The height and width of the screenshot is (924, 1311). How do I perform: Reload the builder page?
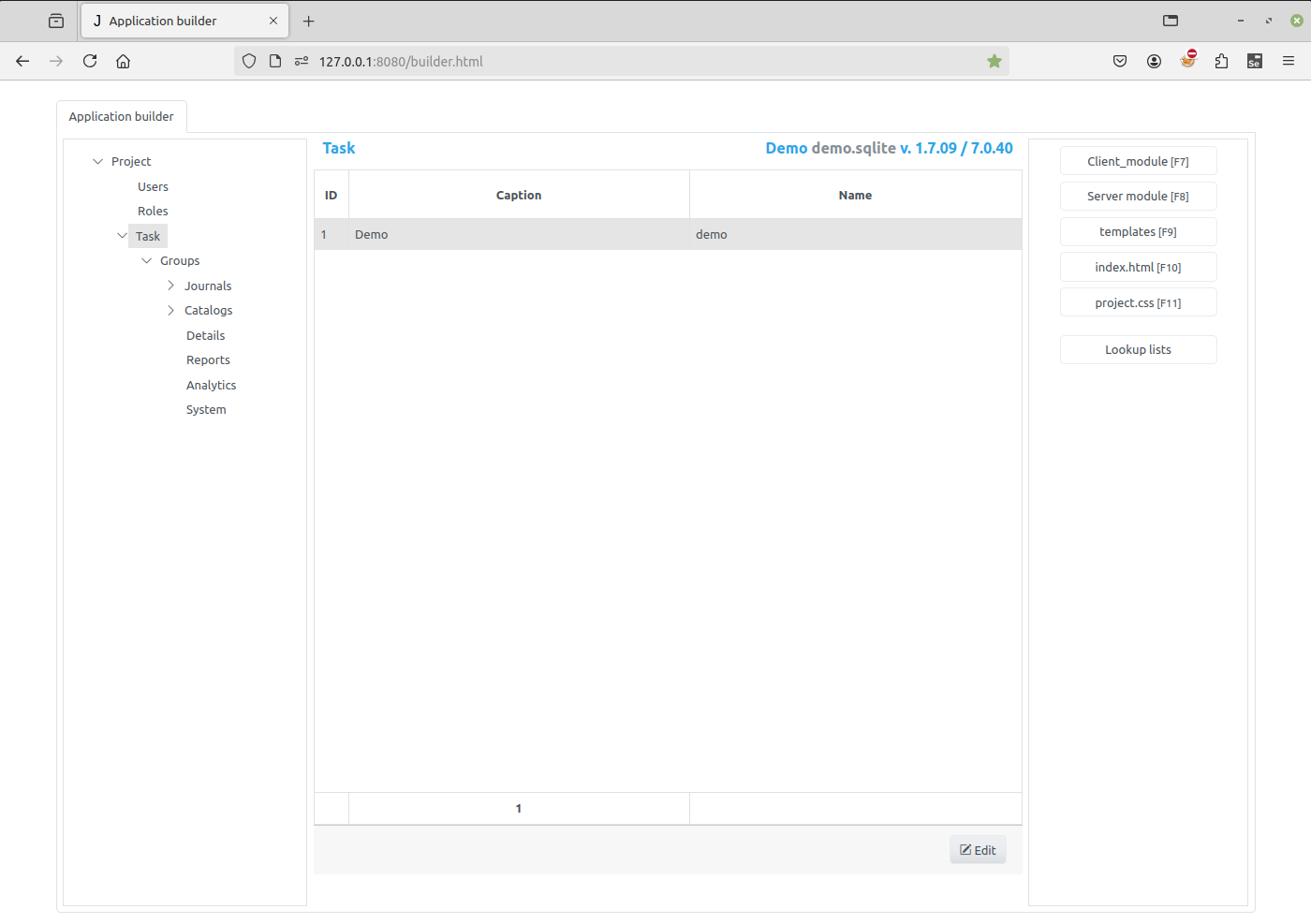pyautogui.click(x=90, y=60)
